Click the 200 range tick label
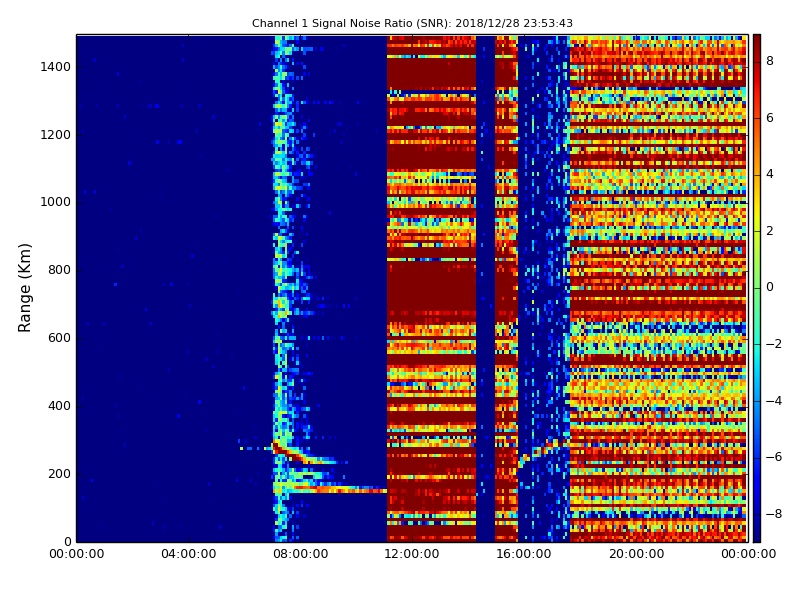800x600 pixels. coord(59,473)
